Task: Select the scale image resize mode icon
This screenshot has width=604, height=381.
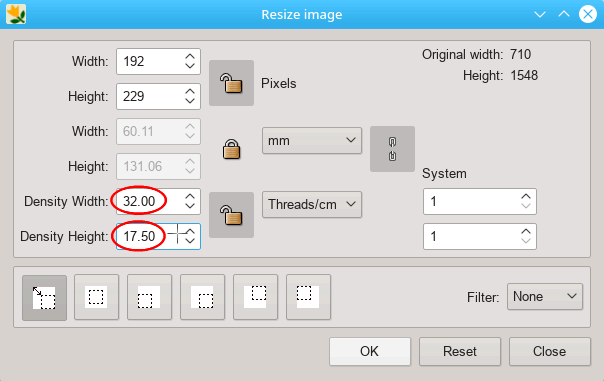Action: (44, 297)
